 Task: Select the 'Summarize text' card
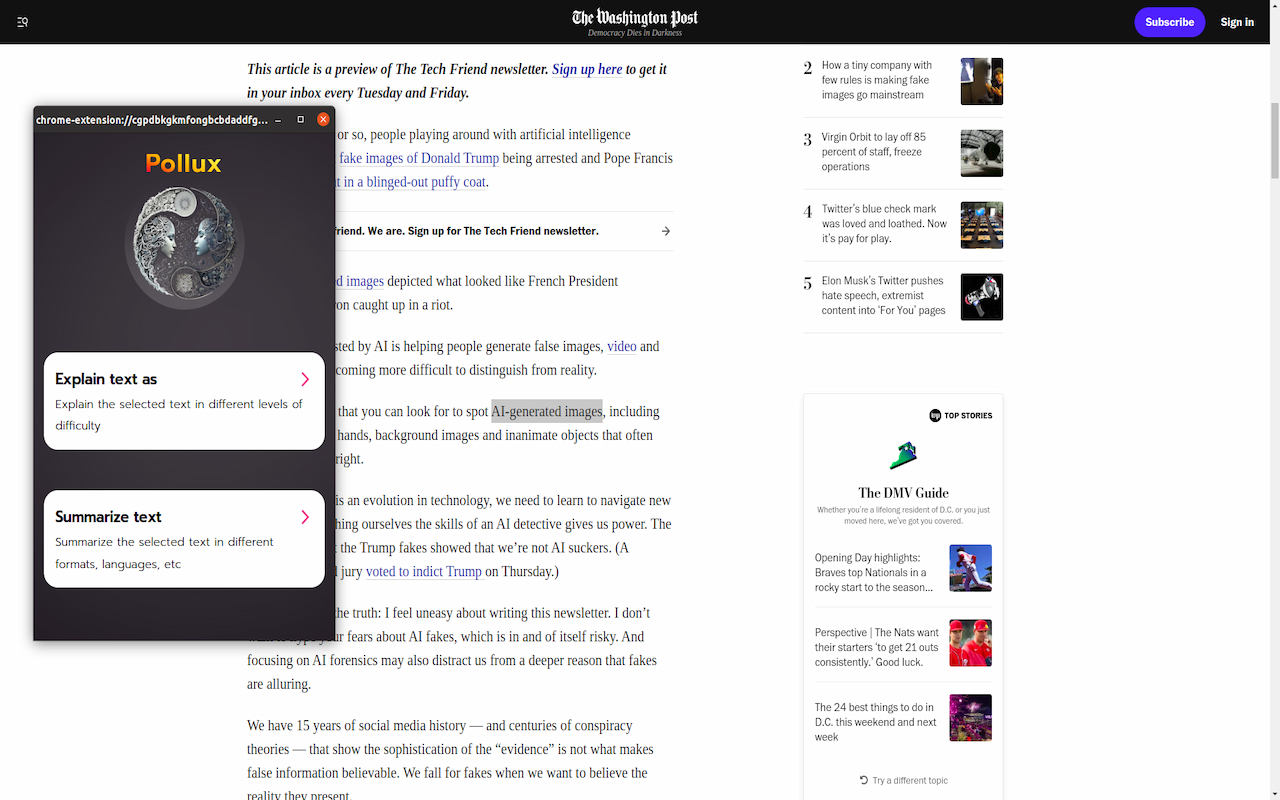click(184, 539)
